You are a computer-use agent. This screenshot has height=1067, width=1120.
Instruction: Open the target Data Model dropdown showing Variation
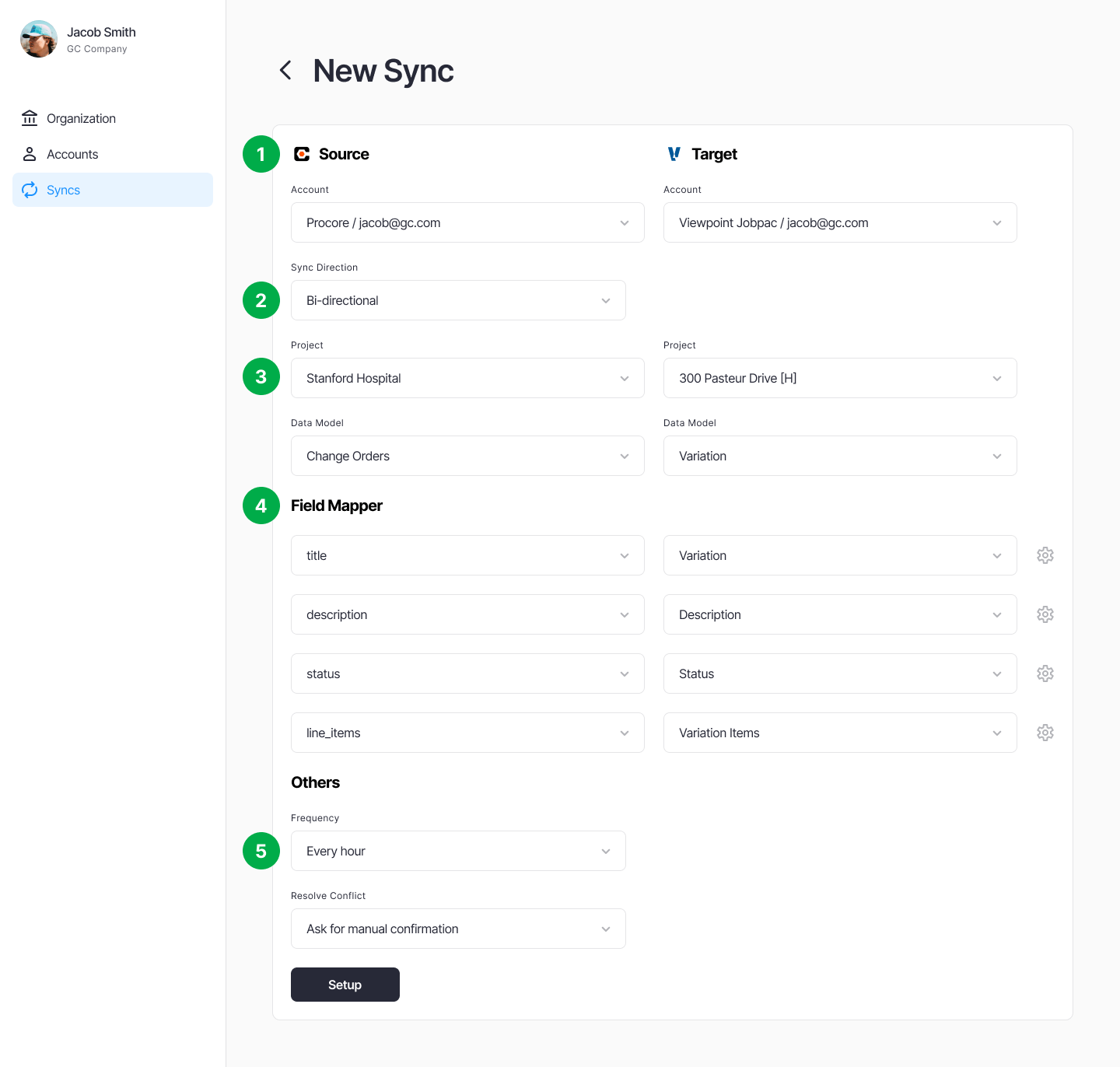[840, 456]
